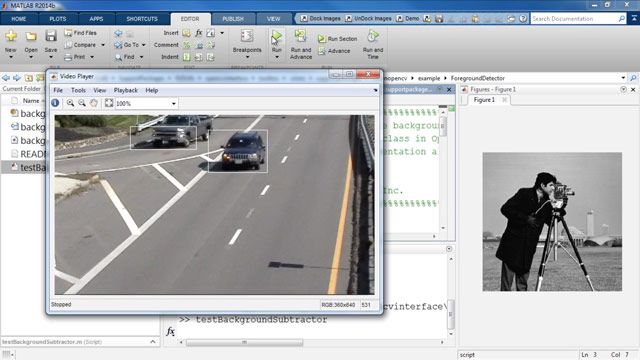Click the Find Files button
This screenshot has height=360, width=640.
point(80,33)
